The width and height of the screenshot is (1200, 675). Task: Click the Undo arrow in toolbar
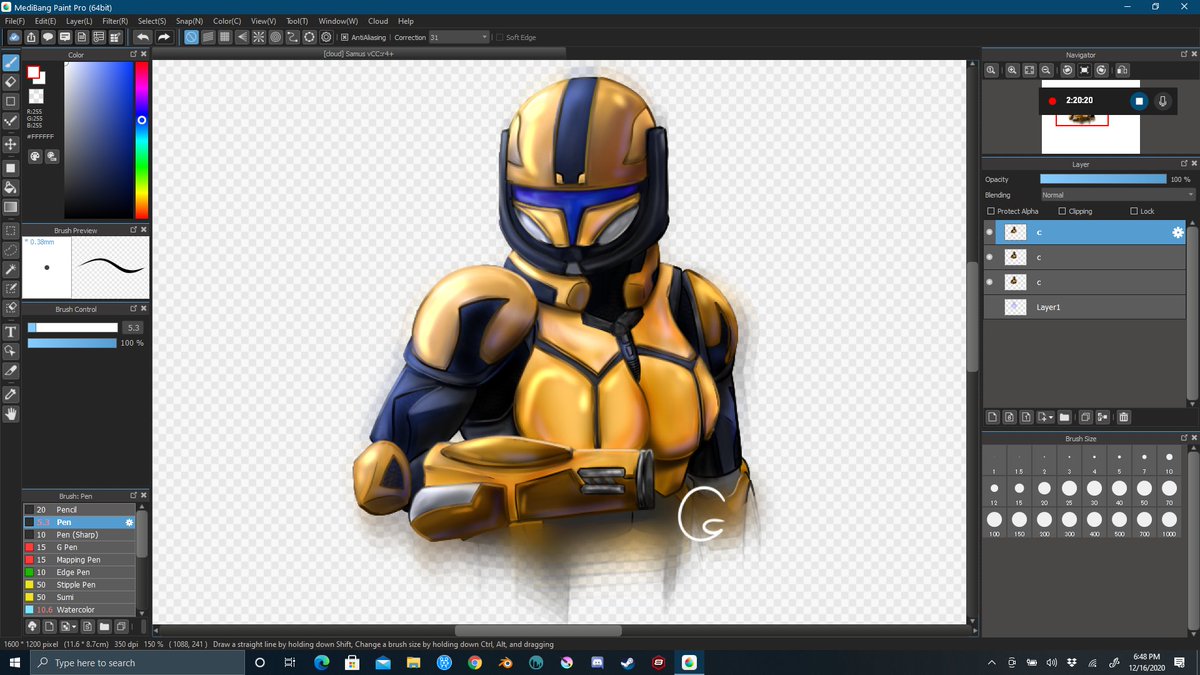click(143, 37)
